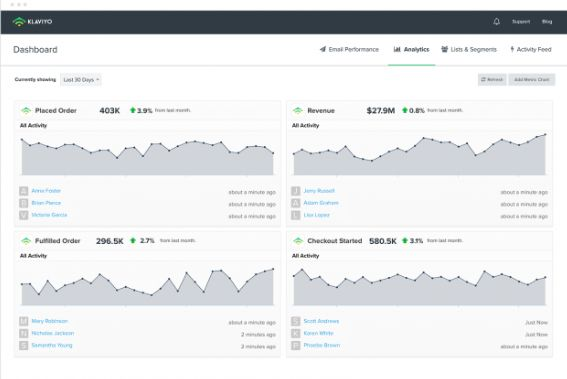Viewport: 567px width, 379px height.
Task: Click the green up arrow next to 3.9%
Action: coord(133,110)
